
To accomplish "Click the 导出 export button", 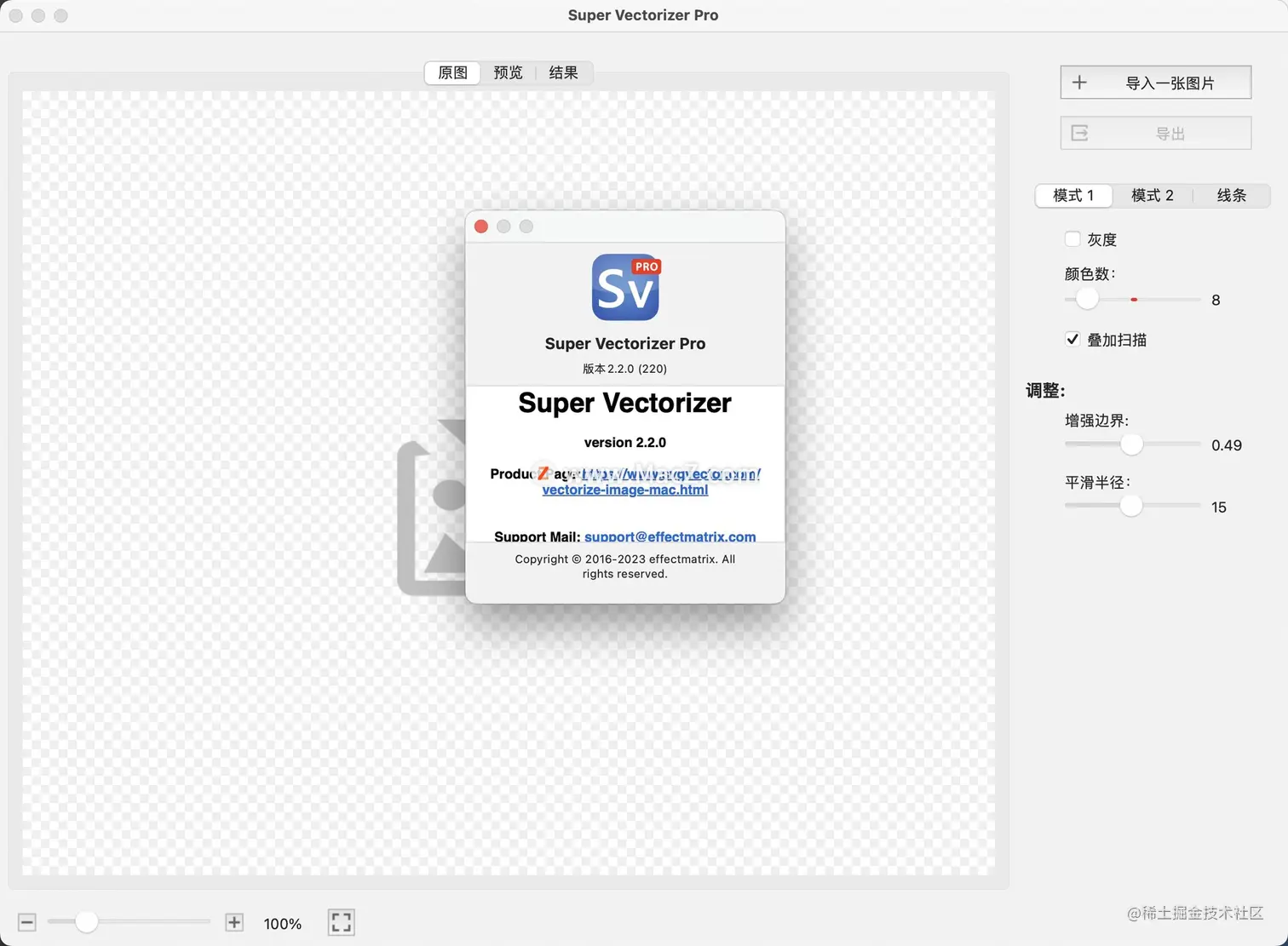I will coord(1156,133).
